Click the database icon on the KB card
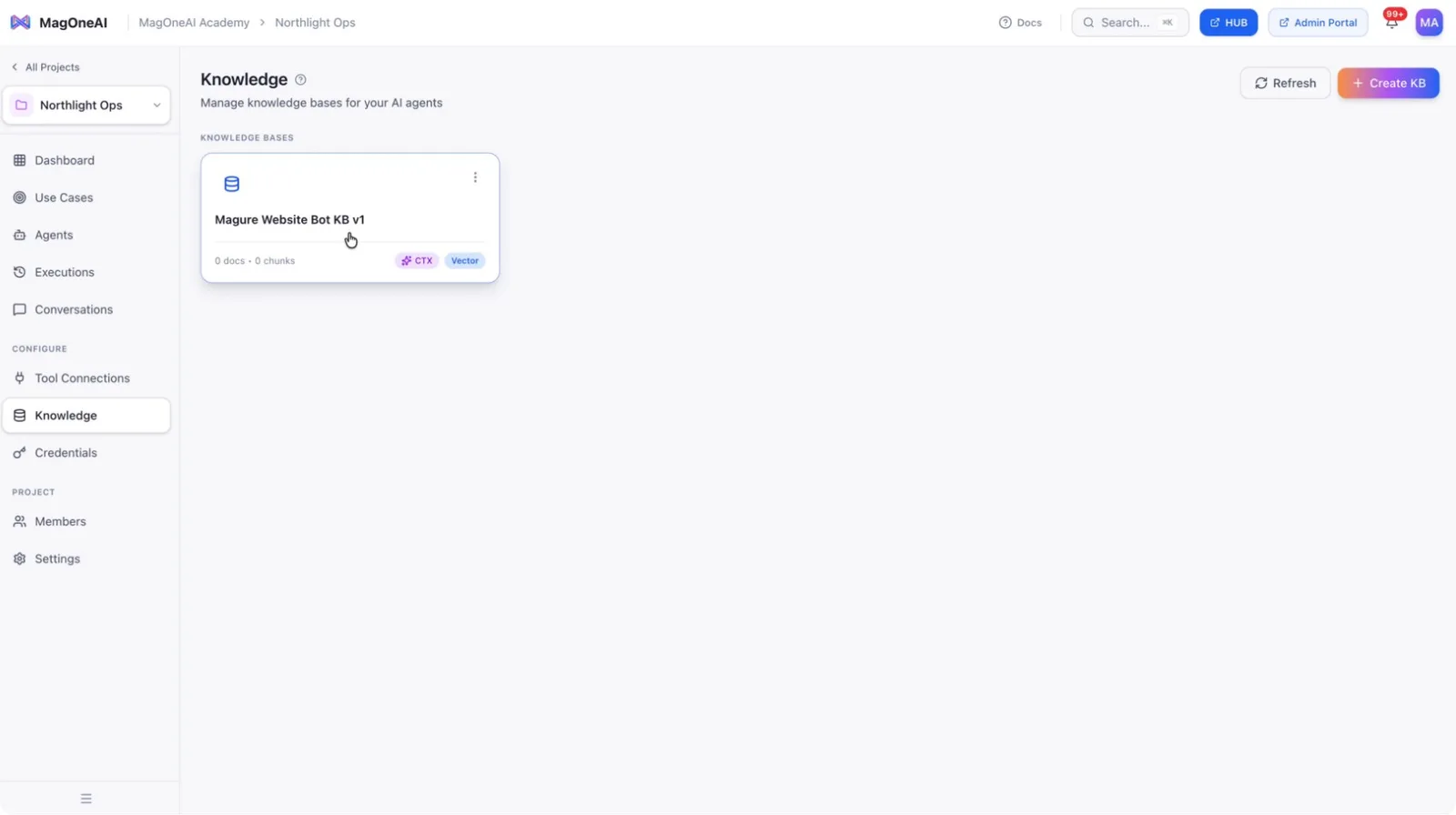The width and height of the screenshot is (1456, 815). (x=232, y=184)
